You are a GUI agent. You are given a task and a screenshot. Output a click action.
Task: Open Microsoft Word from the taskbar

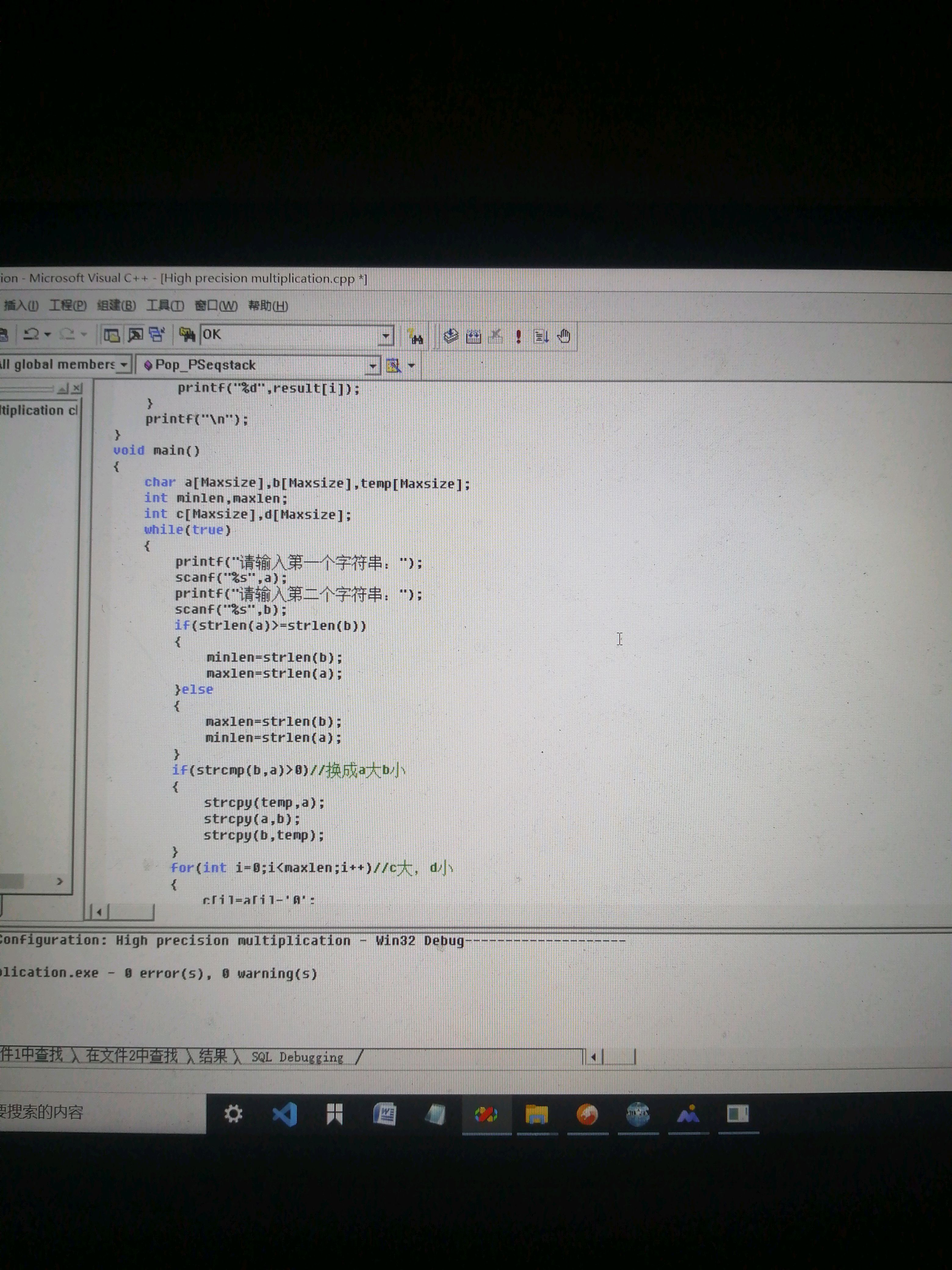pyautogui.click(x=384, y=1114)
